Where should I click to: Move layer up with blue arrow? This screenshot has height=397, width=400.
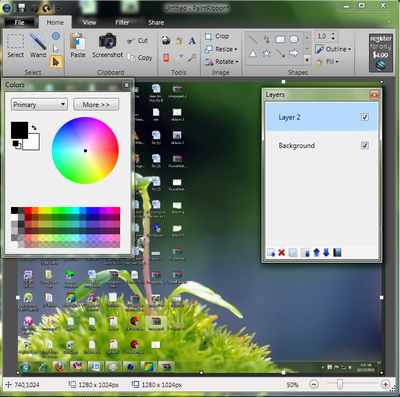click(x=316, y=253)
